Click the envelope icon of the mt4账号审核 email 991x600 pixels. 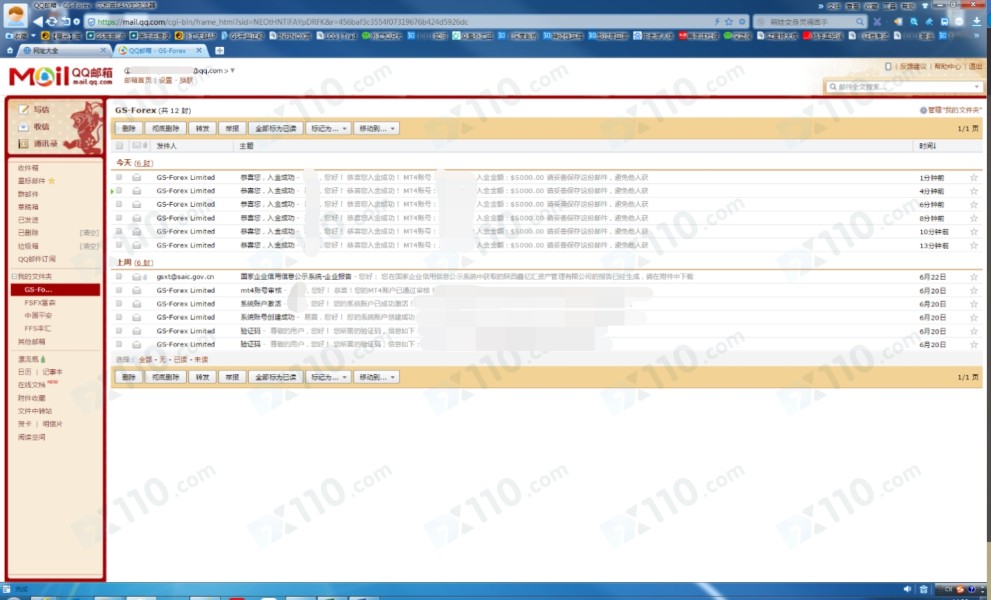(x=137, y=291)
